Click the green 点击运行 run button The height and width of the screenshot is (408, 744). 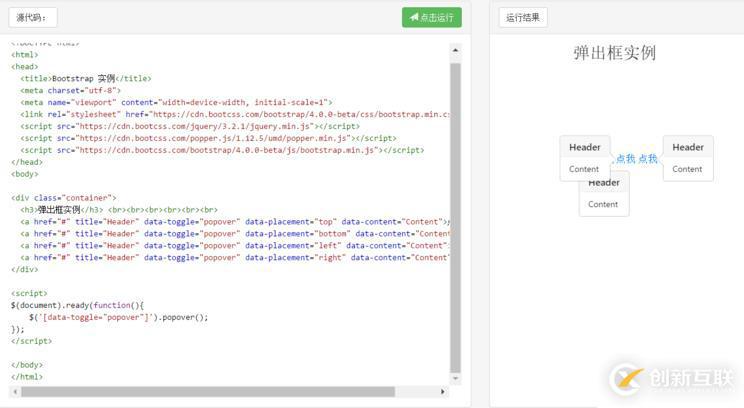coord(432,18)
